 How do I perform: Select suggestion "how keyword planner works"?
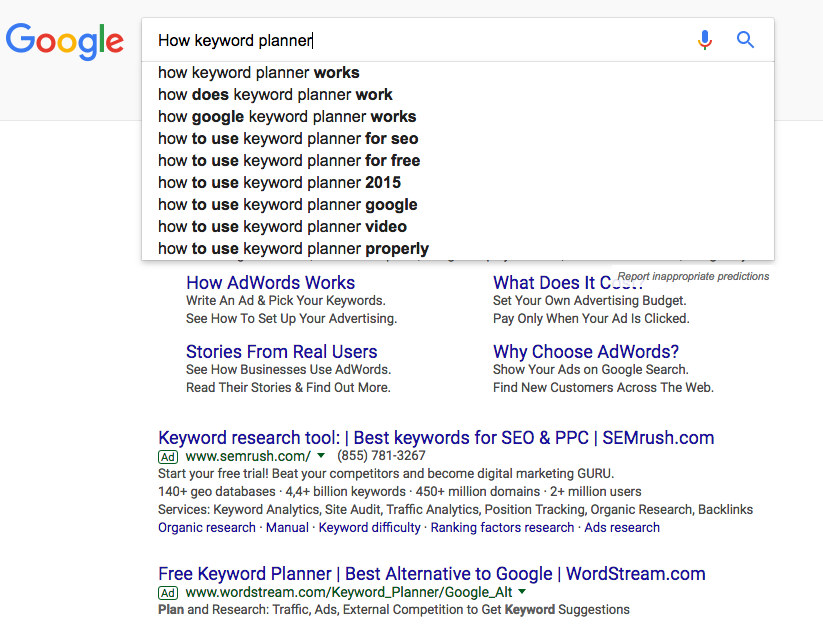(458, 72)
